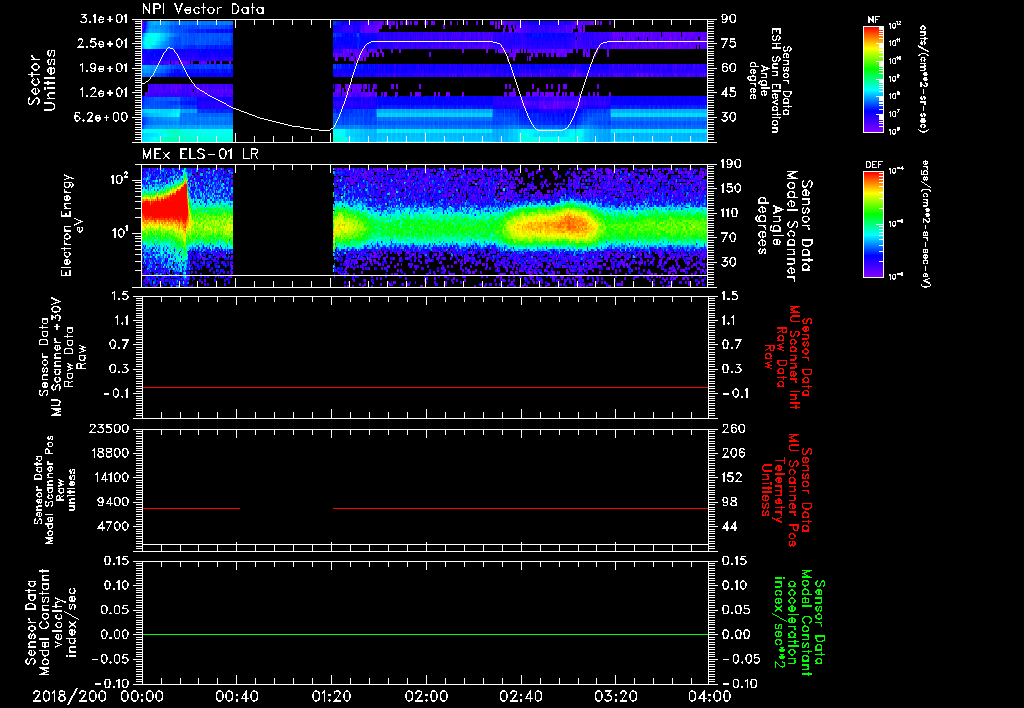Click the 1.2e+01 sector tick label

click(103, 93)
